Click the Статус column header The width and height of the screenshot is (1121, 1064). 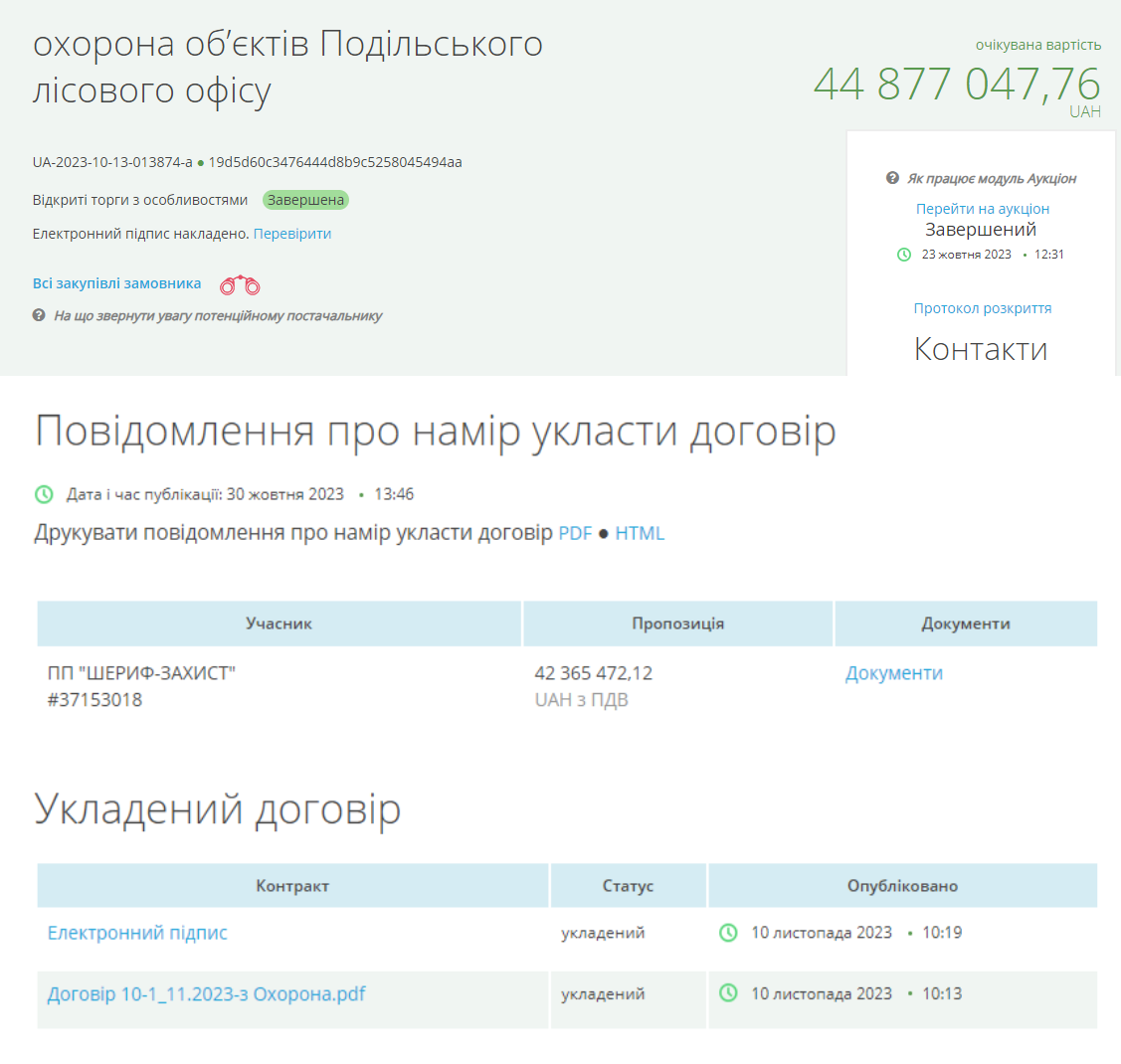coord(628,886)
